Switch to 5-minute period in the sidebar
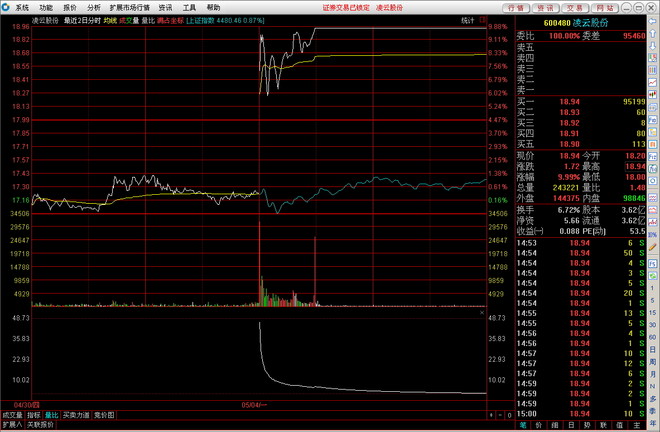The image size is (660, 432). 653,300
